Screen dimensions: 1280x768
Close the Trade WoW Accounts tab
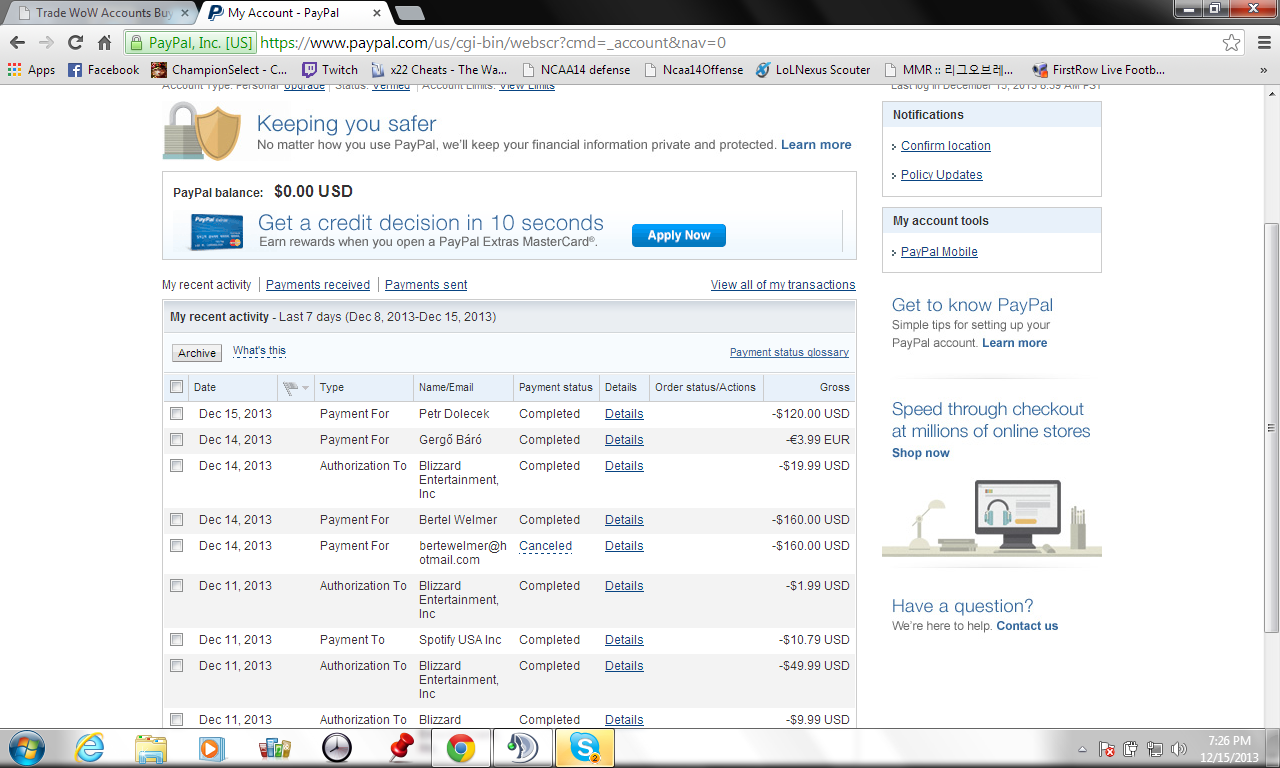(185, 13)
